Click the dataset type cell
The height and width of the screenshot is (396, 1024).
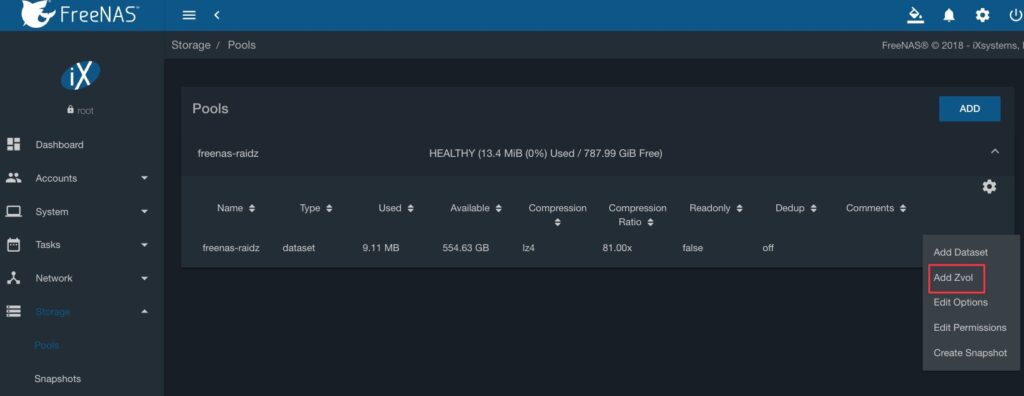point(298,248)
